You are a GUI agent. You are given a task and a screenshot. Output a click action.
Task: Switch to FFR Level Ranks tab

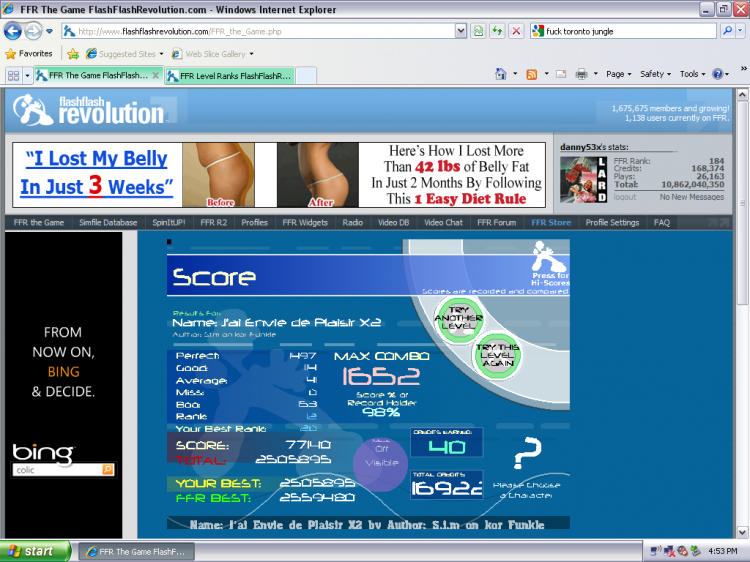(230, 76)
